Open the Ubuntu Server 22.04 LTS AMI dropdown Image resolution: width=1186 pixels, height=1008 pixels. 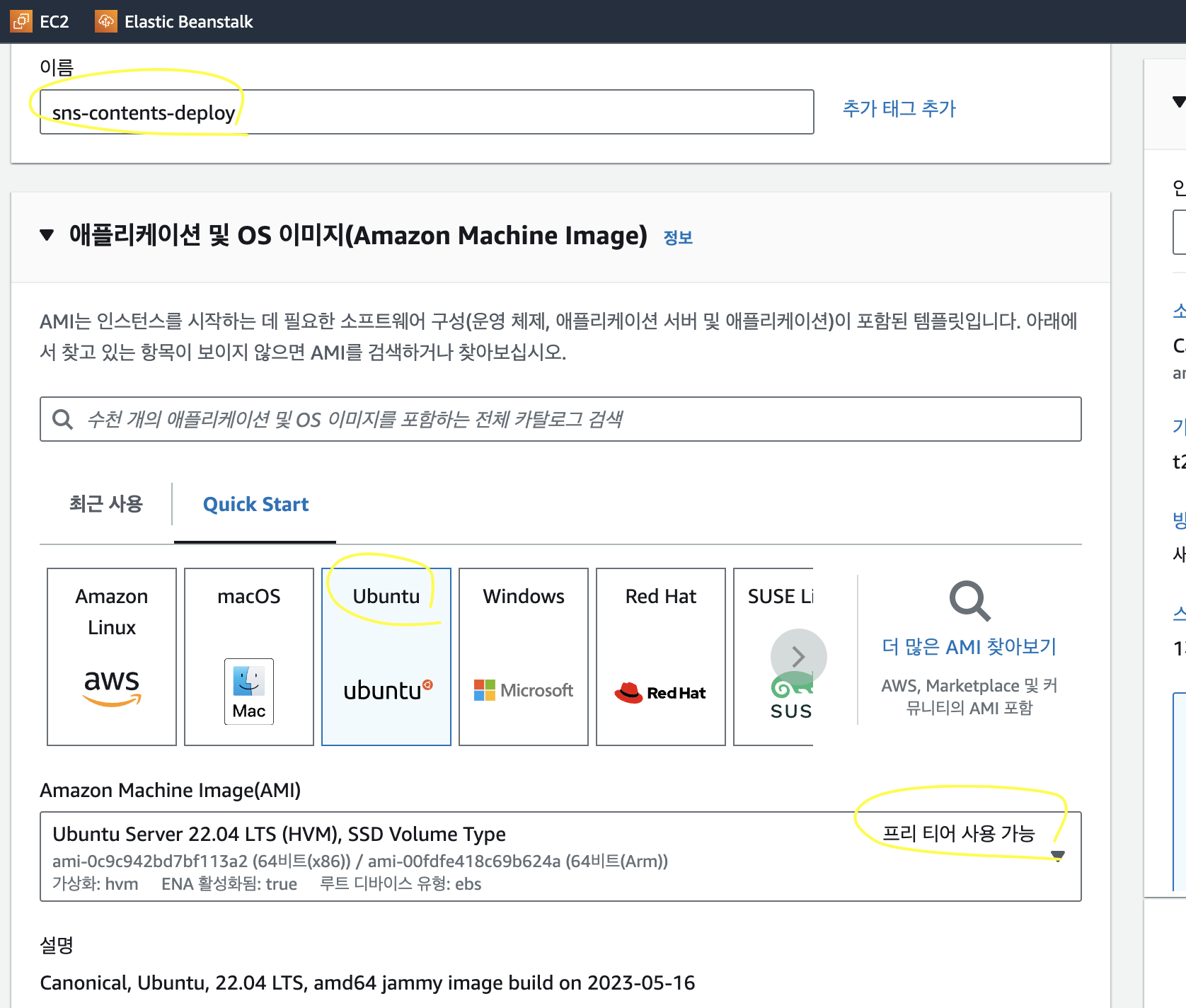pos(560,857)
